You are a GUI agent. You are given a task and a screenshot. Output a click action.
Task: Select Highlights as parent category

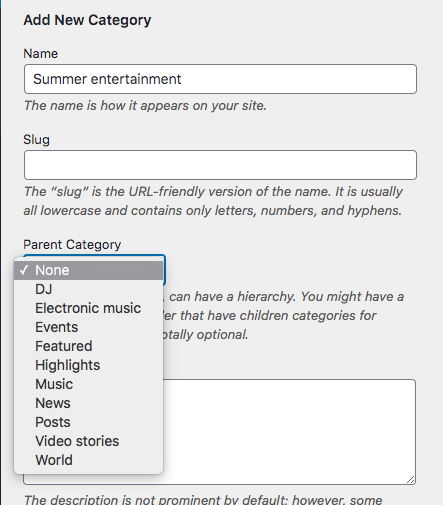(89, 365)
